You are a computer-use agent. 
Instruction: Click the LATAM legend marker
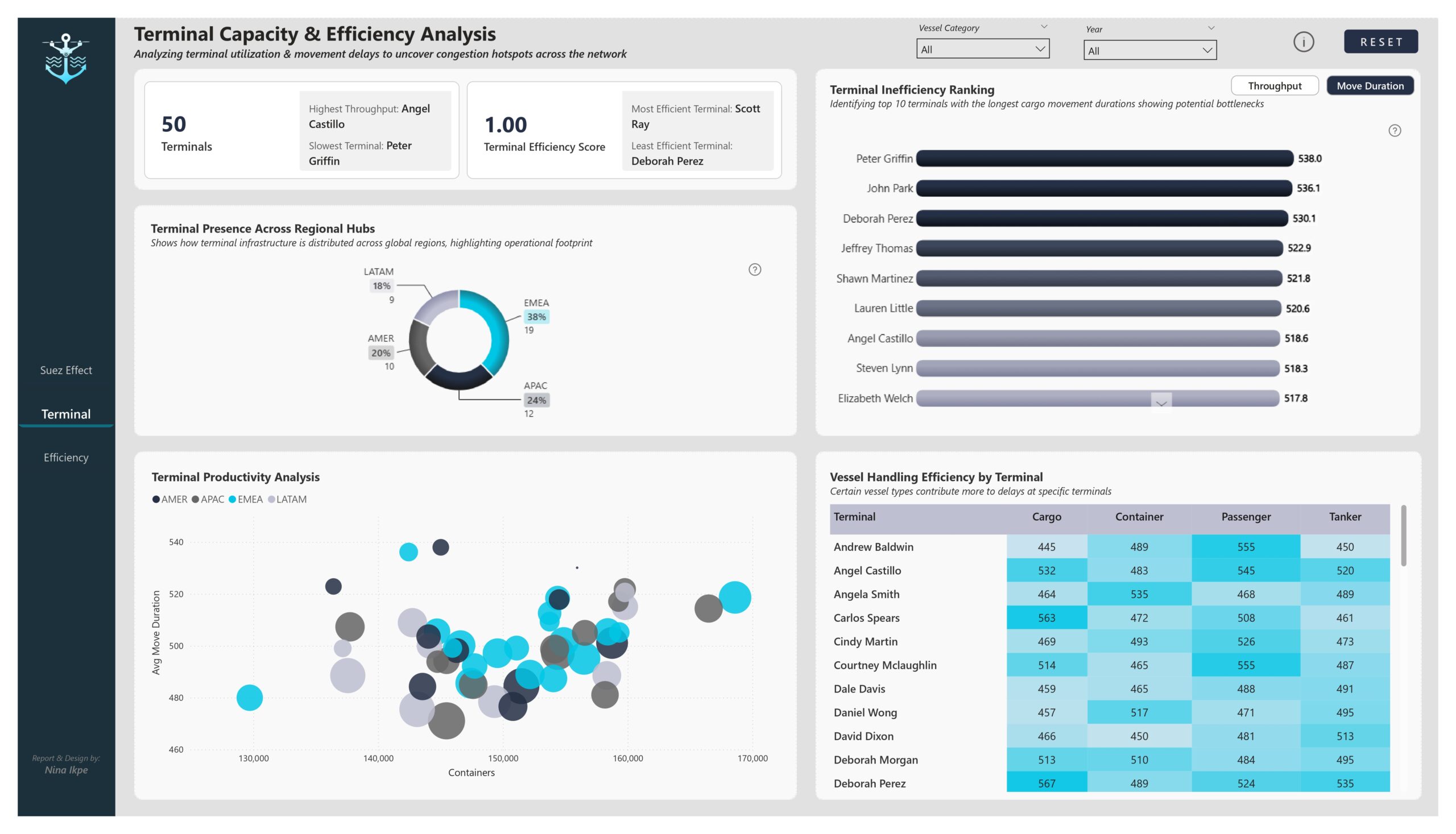pyautogui.click(x=271, y=499)
